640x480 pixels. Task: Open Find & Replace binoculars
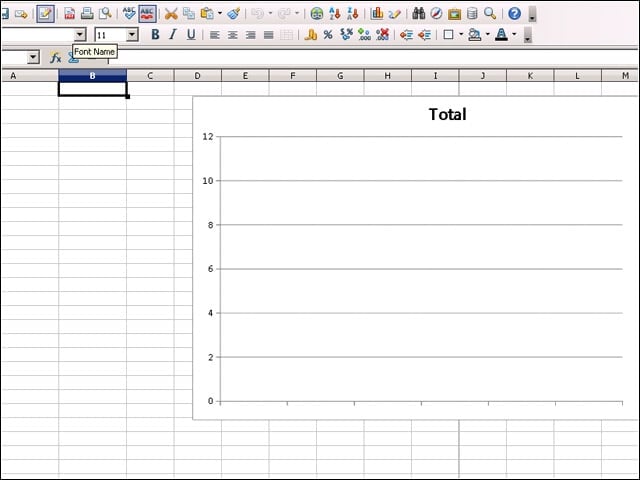tap(418, 14)
